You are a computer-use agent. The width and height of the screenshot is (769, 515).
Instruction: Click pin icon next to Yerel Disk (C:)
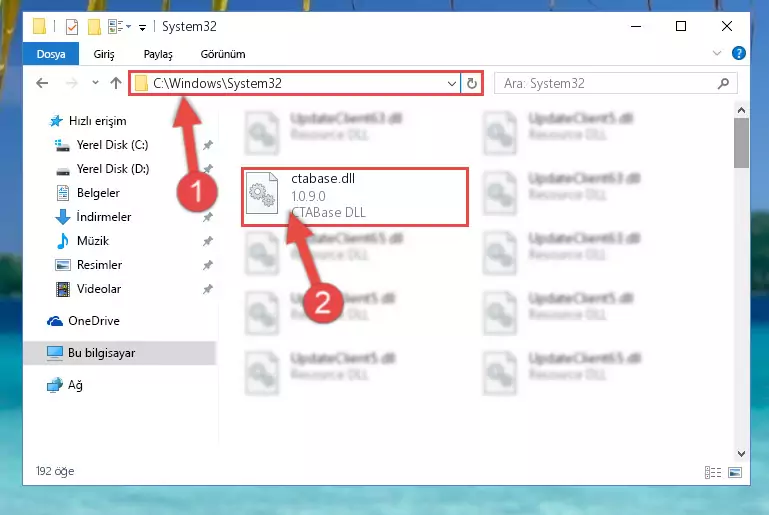(208, 145)
